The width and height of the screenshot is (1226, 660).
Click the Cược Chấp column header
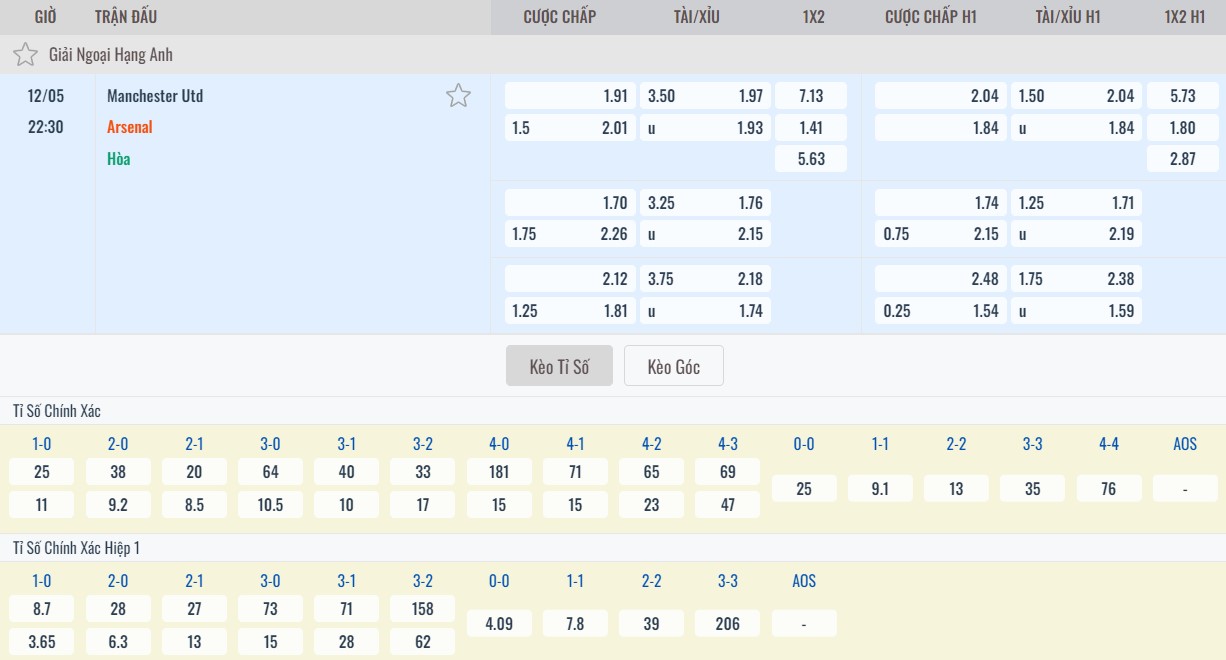click(559, 17)
